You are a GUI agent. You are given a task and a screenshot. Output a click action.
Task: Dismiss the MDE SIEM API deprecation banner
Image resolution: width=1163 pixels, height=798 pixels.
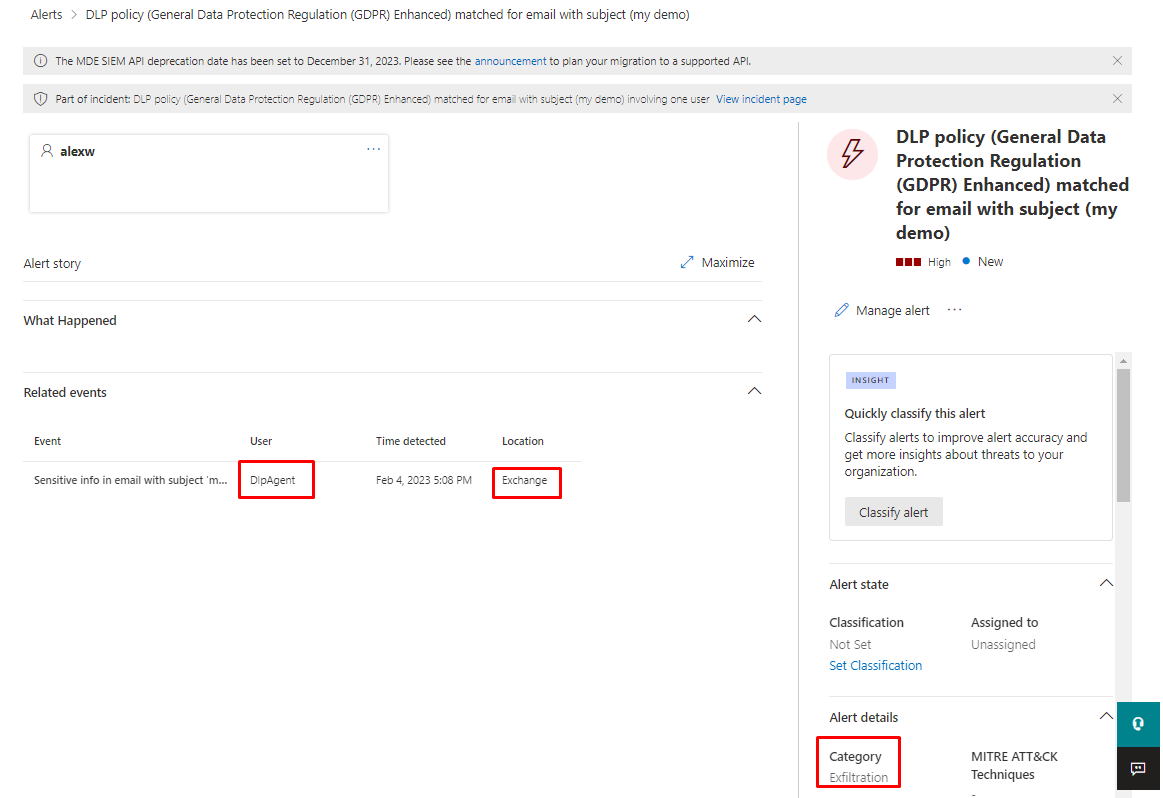point(1117,61)
